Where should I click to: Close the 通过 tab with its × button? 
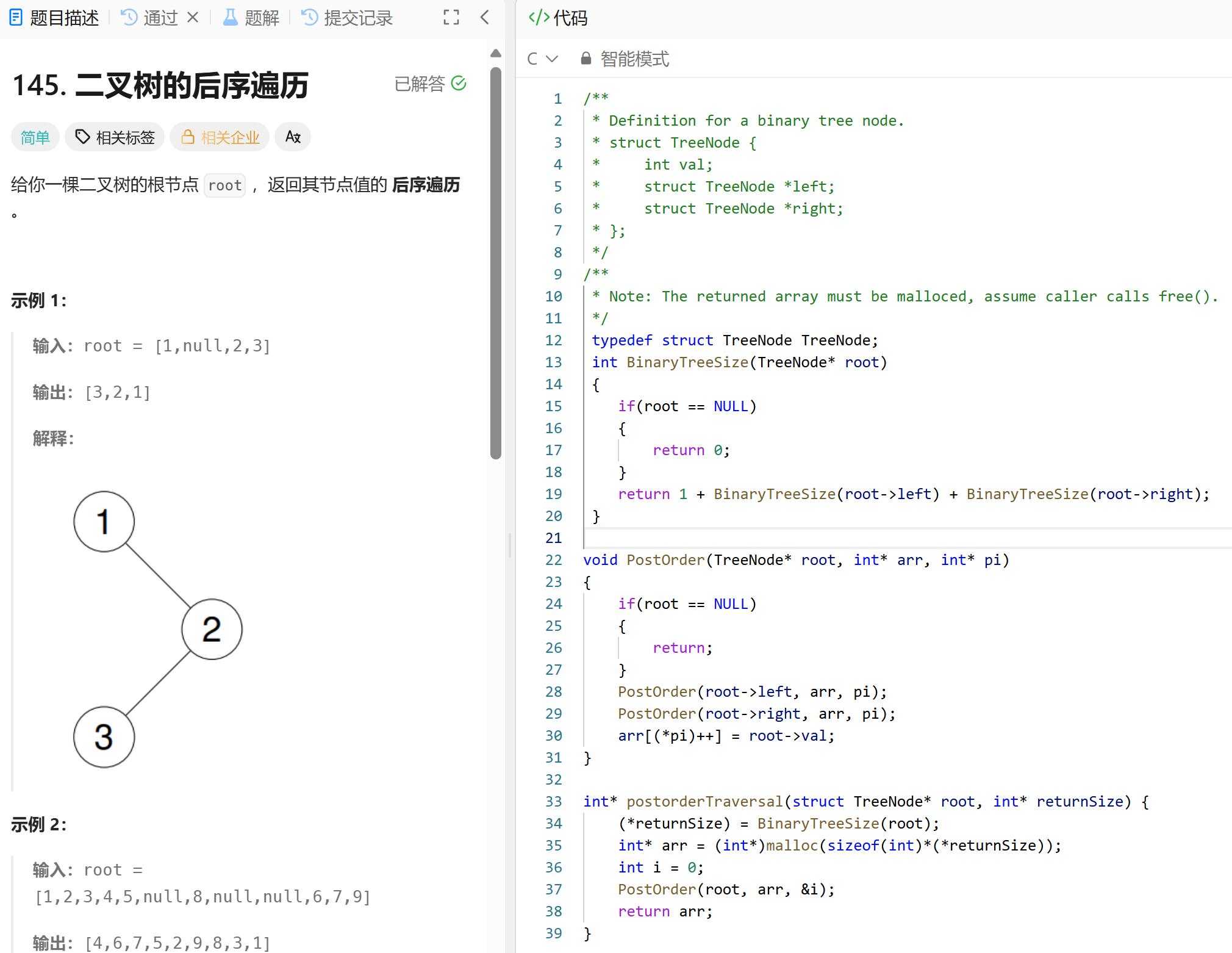193,18
